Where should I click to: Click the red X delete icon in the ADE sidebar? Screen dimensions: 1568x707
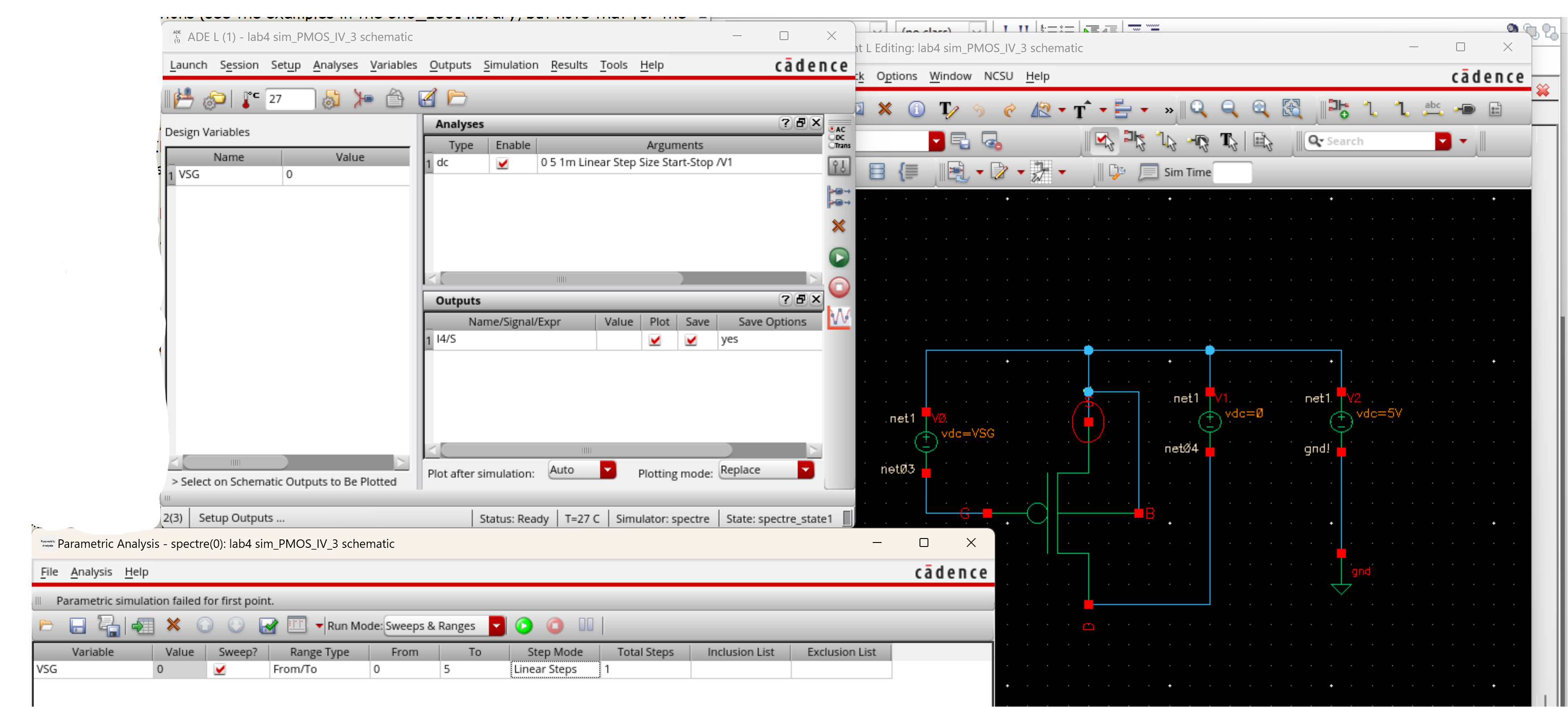[x=838, y=226]
